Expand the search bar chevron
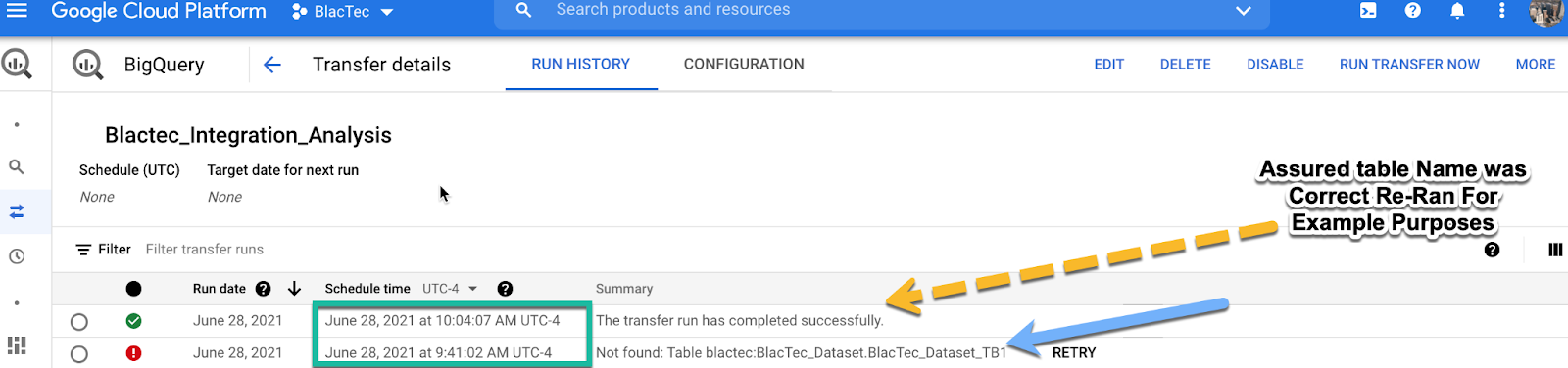Image resolution: width=1568 pixels, height=368 pixels. click(x=1244, y=11)
